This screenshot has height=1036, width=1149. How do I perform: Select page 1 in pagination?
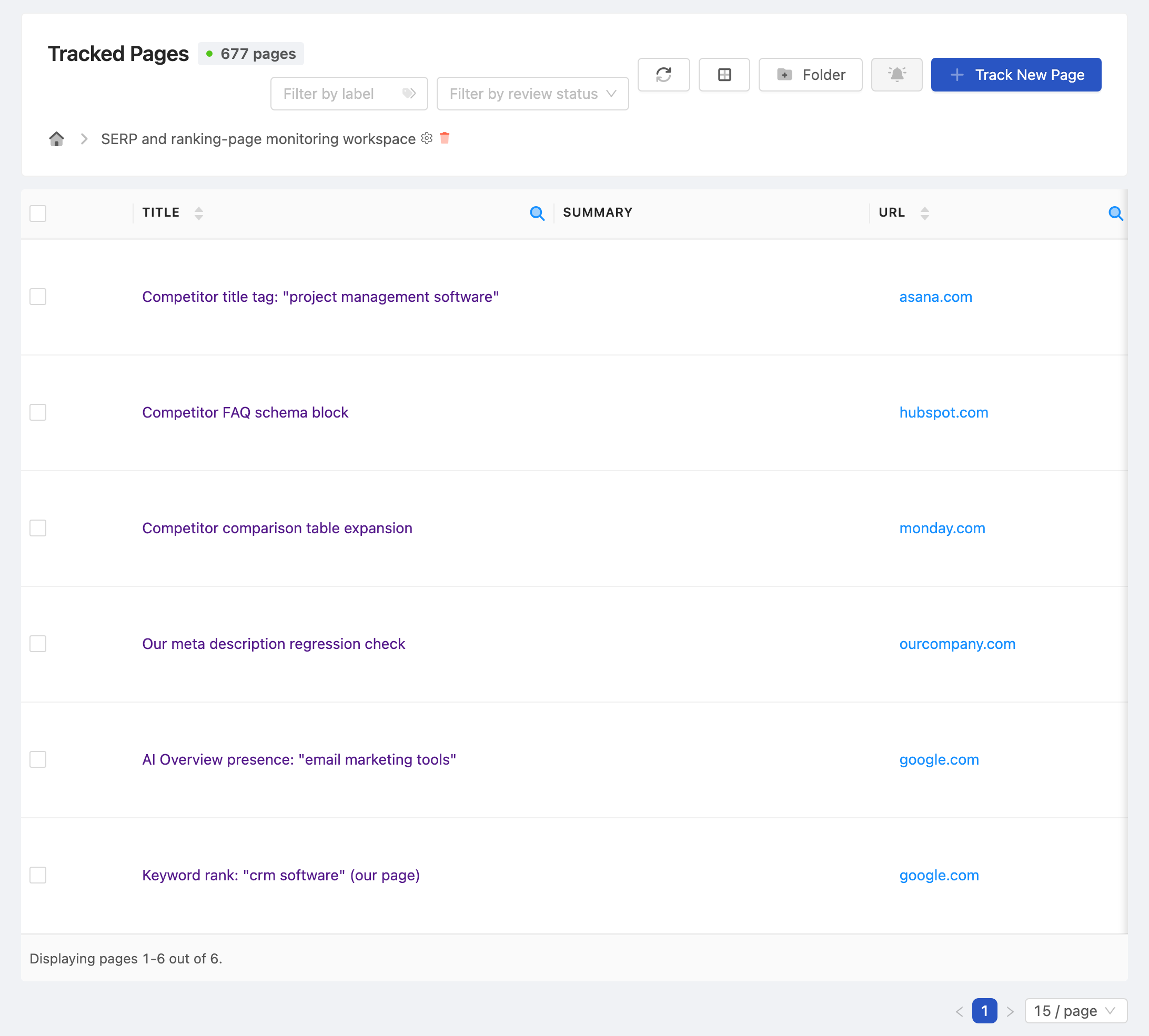[984, 1011]
